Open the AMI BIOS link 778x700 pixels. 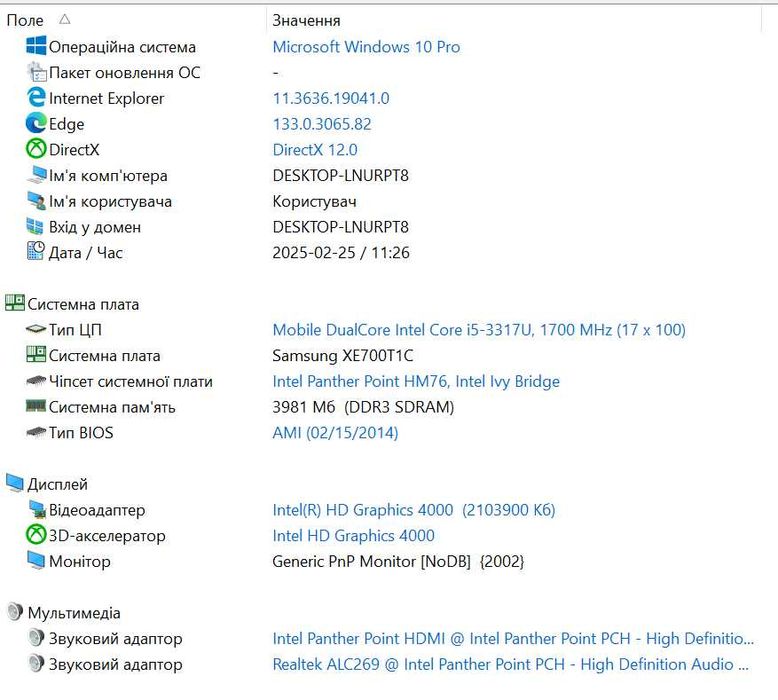(335, 433)
